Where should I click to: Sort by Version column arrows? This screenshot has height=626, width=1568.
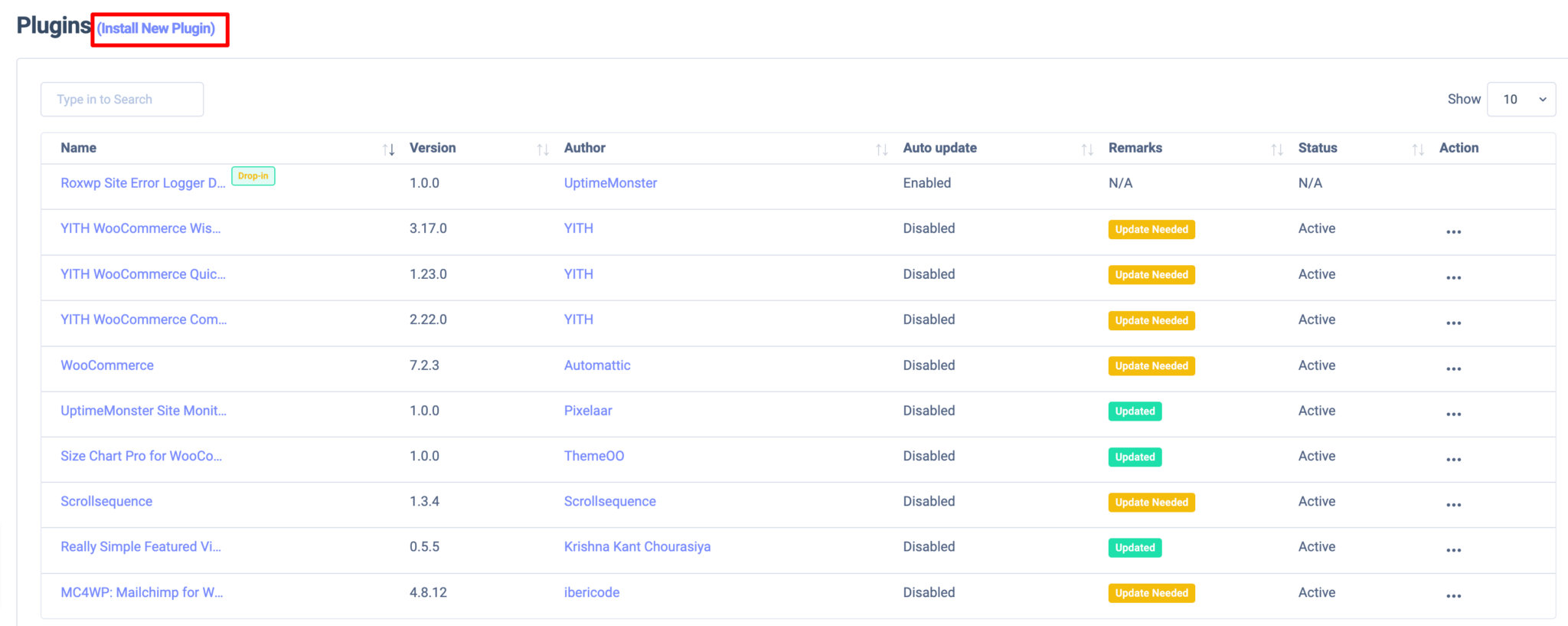(543, 149)
